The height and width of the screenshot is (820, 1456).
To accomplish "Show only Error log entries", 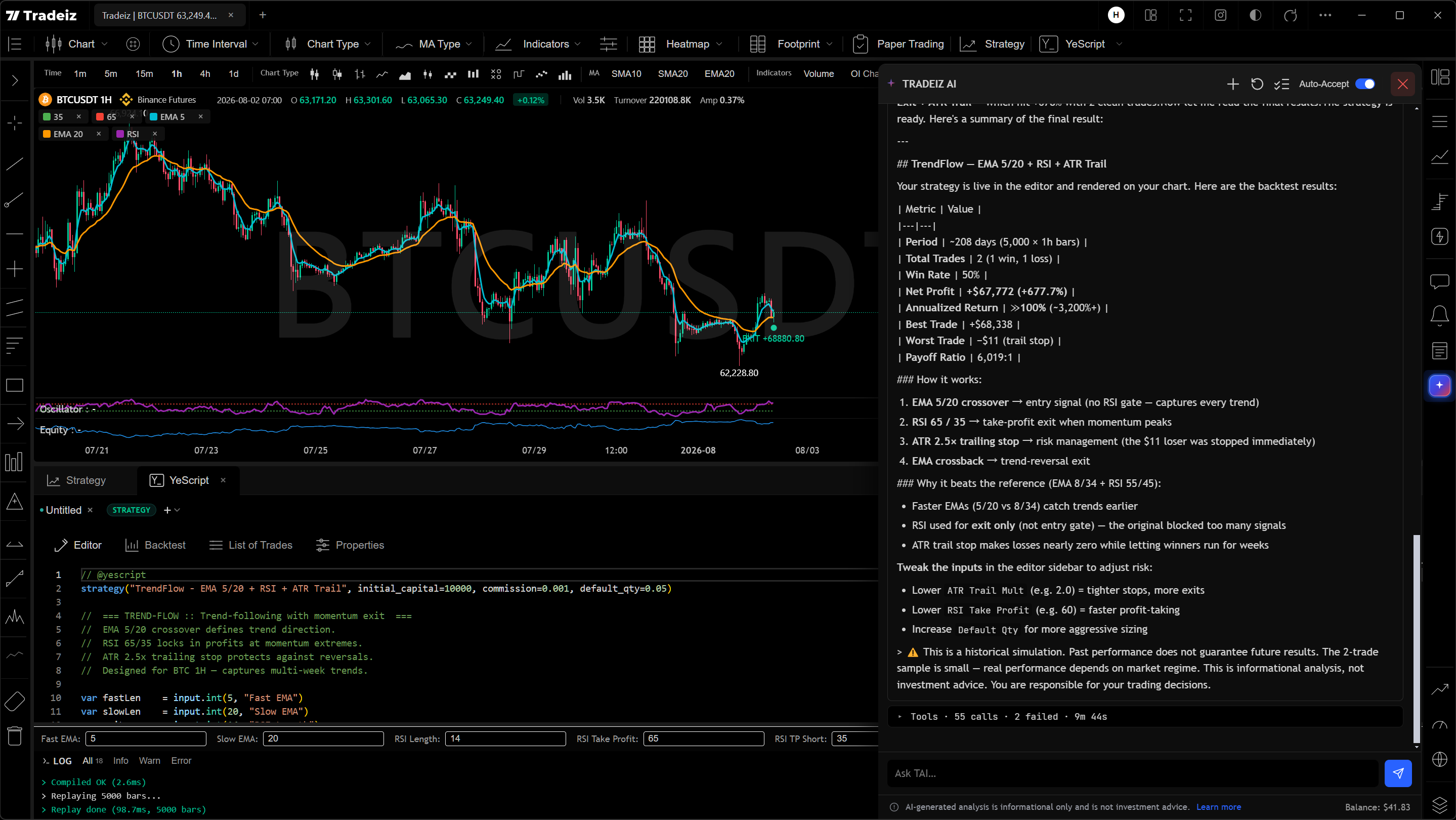I will [181, 761].
